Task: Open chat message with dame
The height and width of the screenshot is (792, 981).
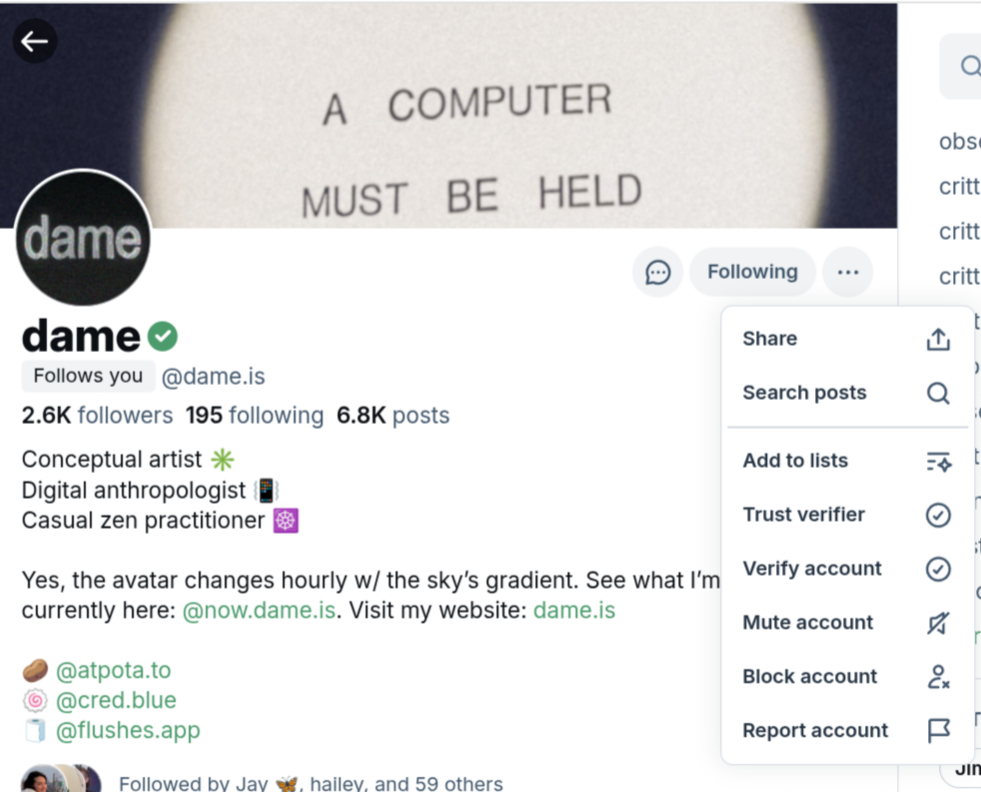Action: click(x=658, y=272)
